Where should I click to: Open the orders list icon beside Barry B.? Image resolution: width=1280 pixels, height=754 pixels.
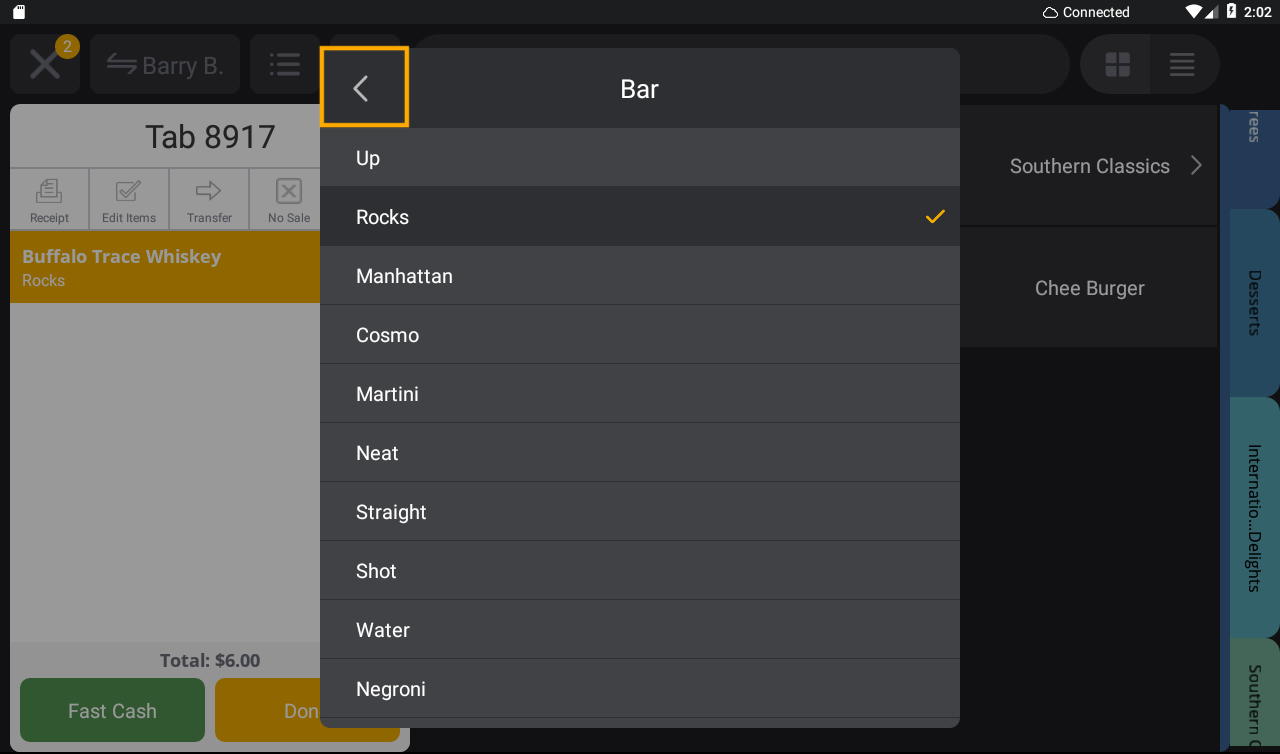285,64
